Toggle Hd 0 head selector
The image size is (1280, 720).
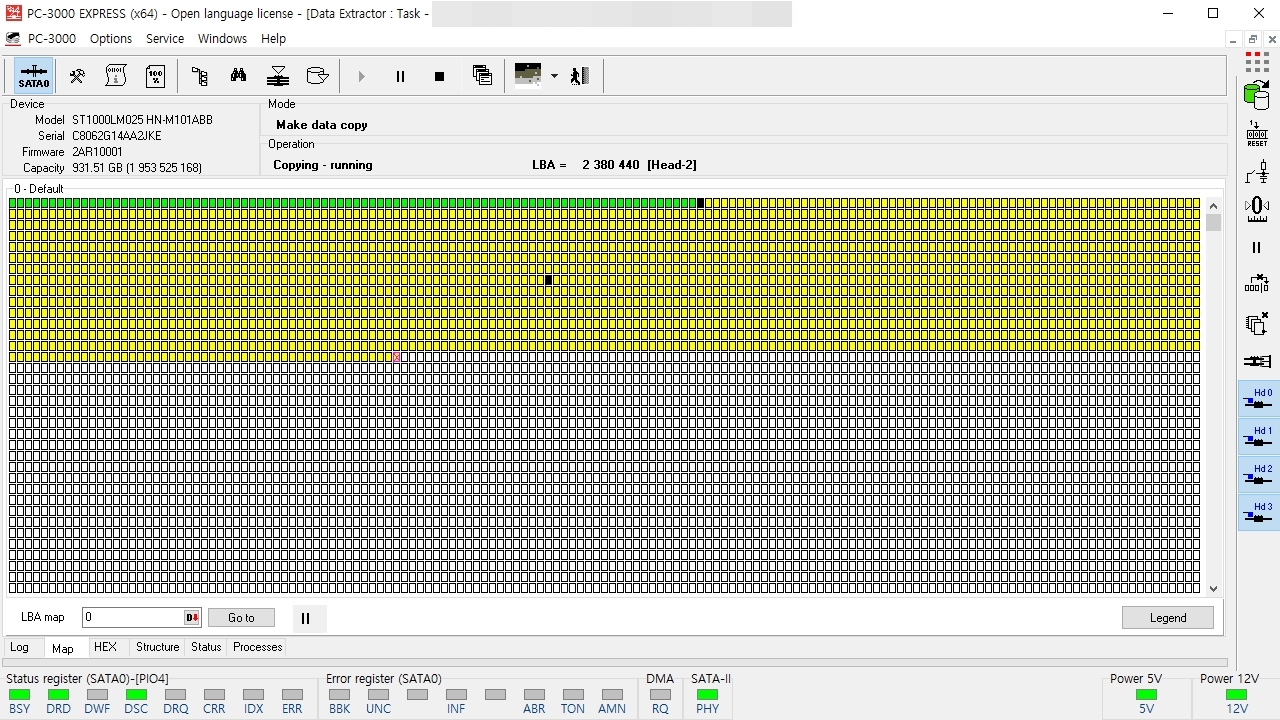[x=1258, y=399]
